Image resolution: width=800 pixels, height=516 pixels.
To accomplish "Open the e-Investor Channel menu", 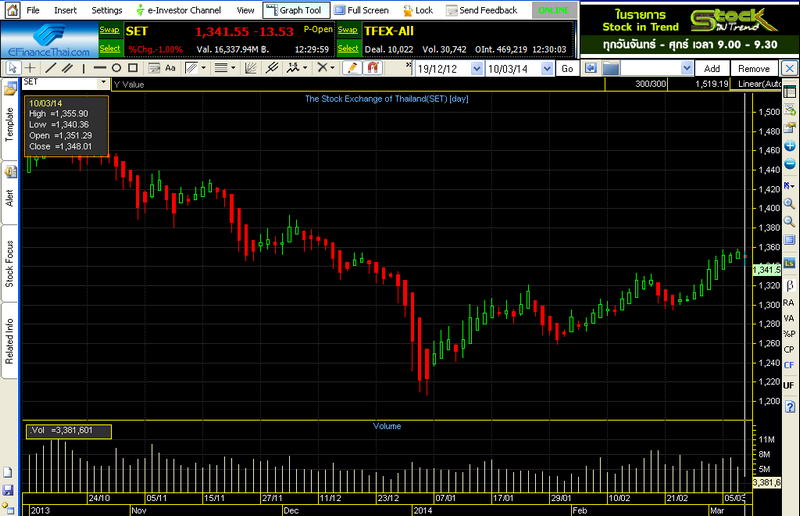I will [179, 10].
